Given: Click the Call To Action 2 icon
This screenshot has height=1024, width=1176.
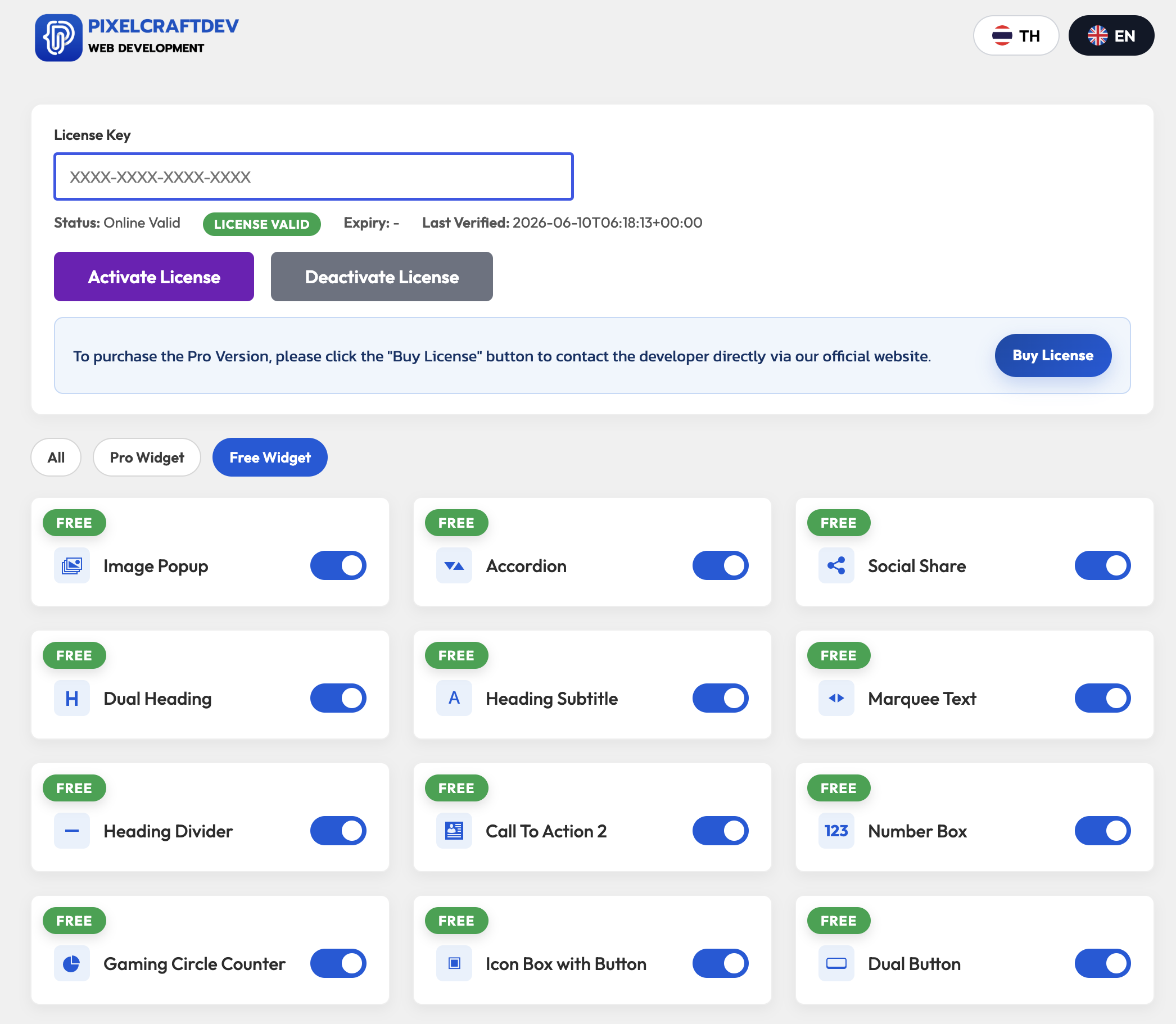Looking at the screenshot, I should pyautogui.click(x=454, y=831).
